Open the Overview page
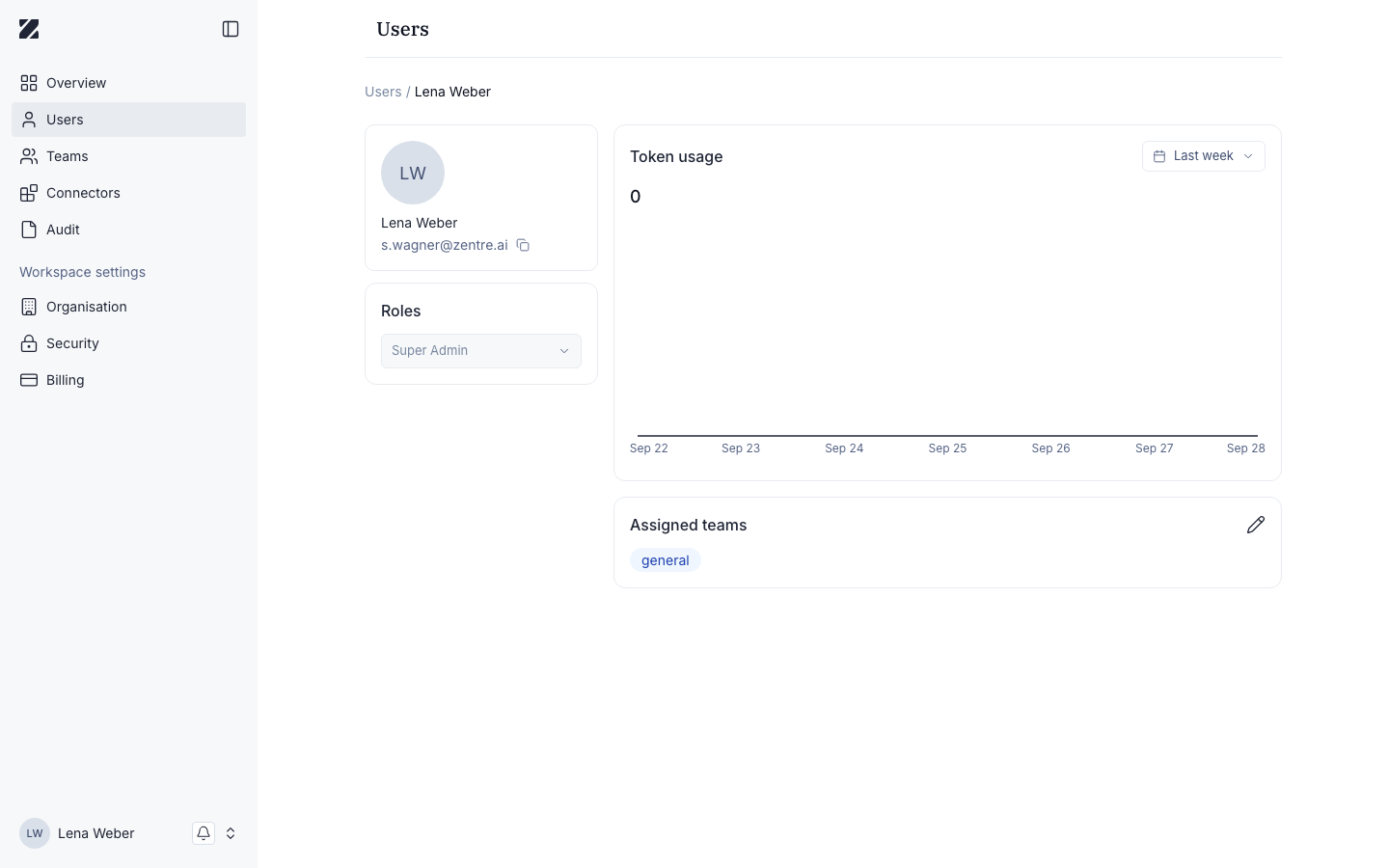Screen dimensions: 1389x868 [128, 83]
